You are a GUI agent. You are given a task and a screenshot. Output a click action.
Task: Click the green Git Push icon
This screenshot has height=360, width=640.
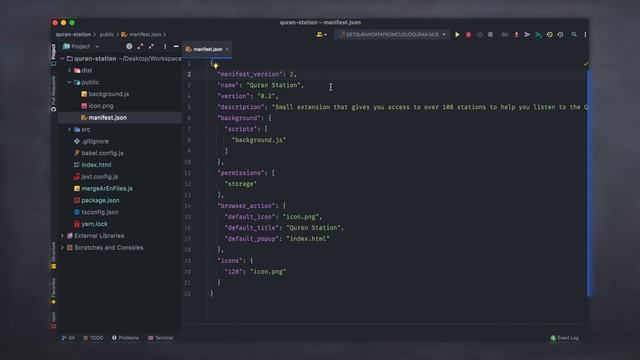click(538, 35)
